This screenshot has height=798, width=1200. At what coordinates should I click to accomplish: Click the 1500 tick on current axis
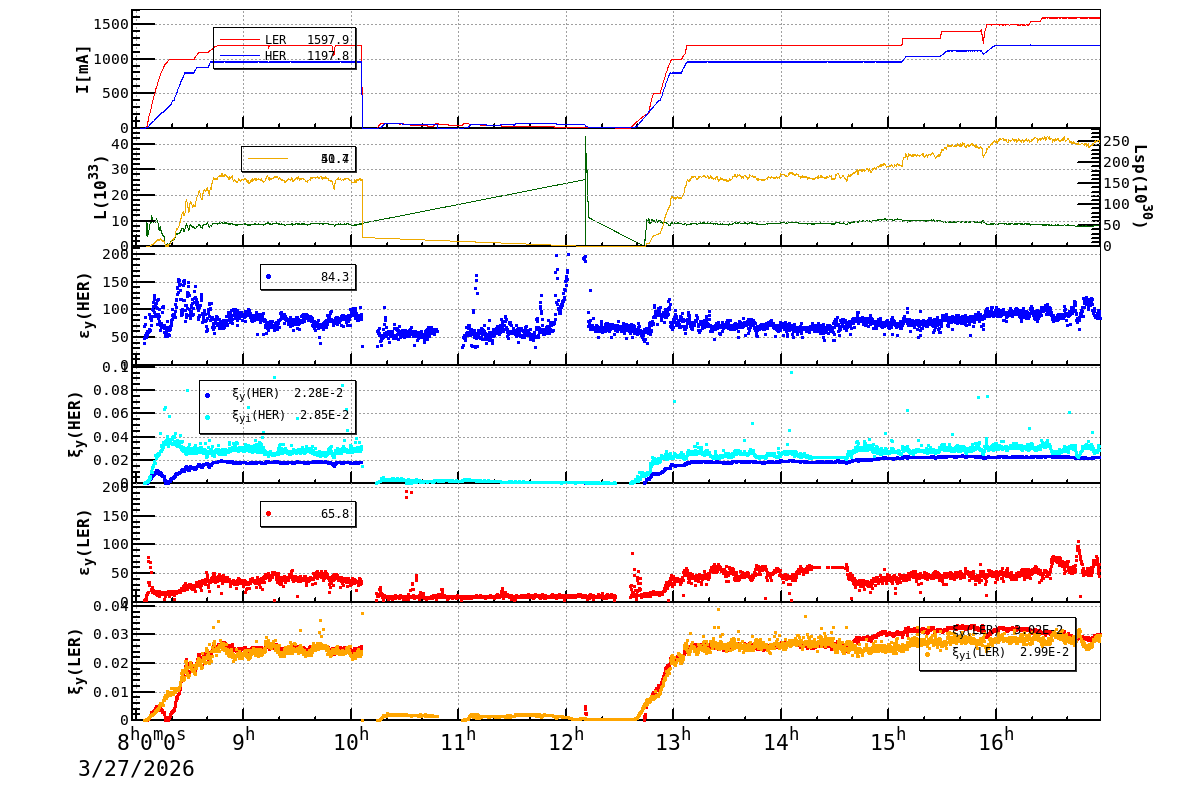click(110, 24)
